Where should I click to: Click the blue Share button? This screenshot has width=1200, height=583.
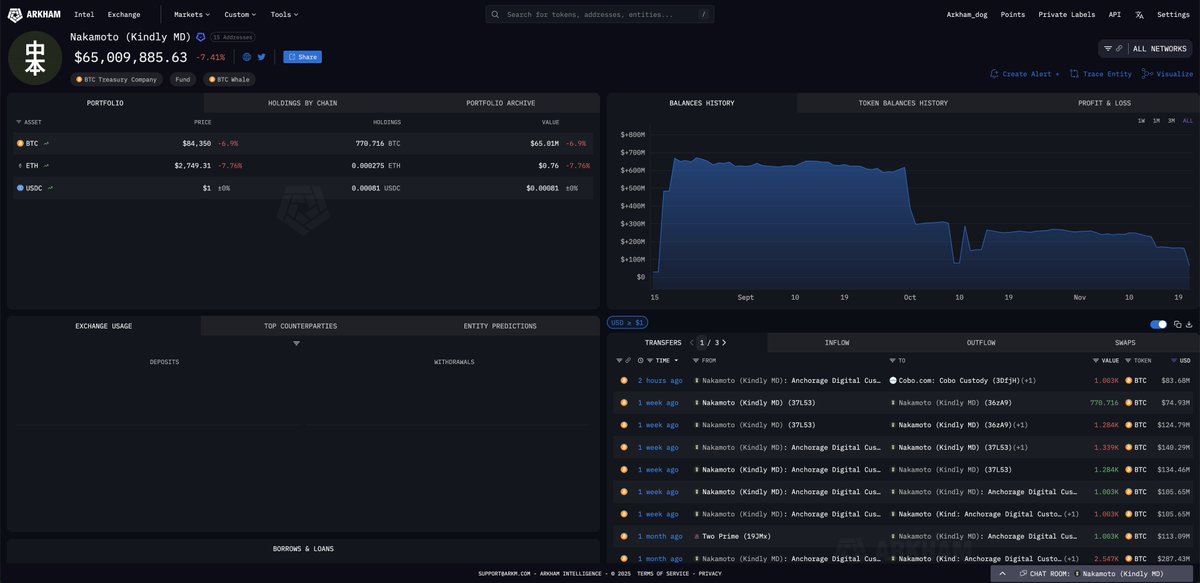(302, 57)
